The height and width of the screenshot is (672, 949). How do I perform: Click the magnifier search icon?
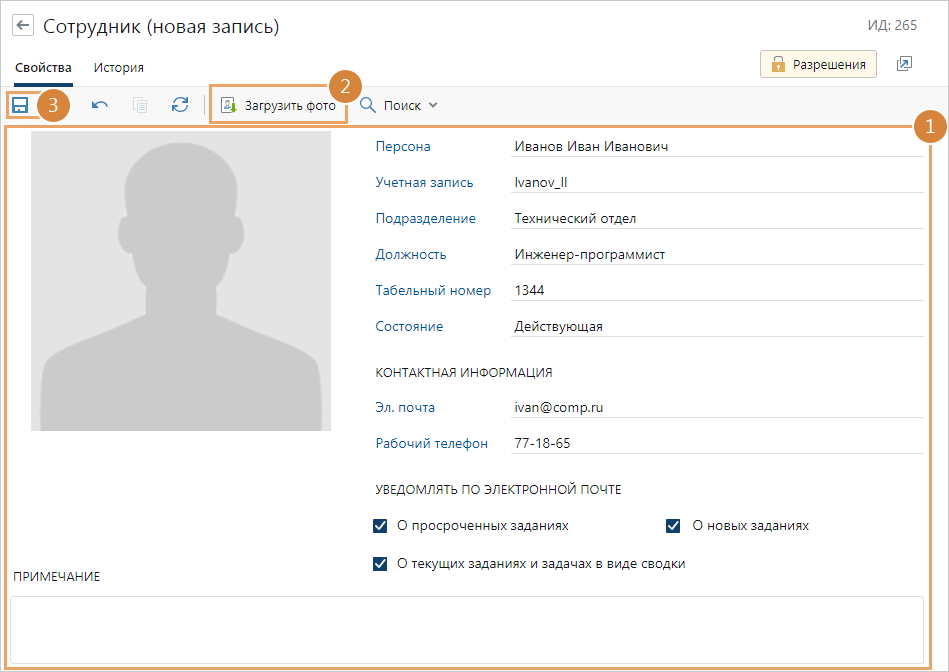[x=368, y=105]
